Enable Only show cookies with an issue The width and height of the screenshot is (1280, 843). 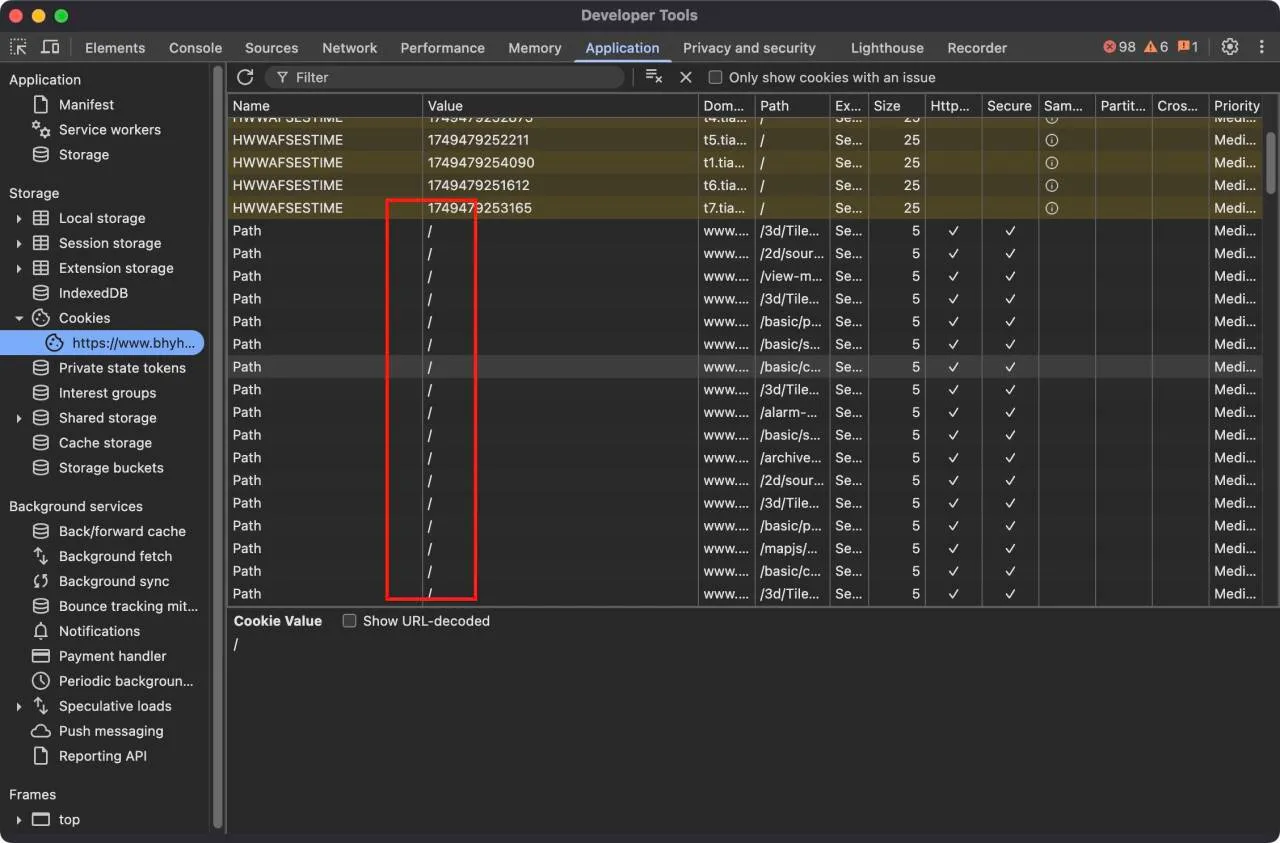pyautogui.click(x=715, y=77)
